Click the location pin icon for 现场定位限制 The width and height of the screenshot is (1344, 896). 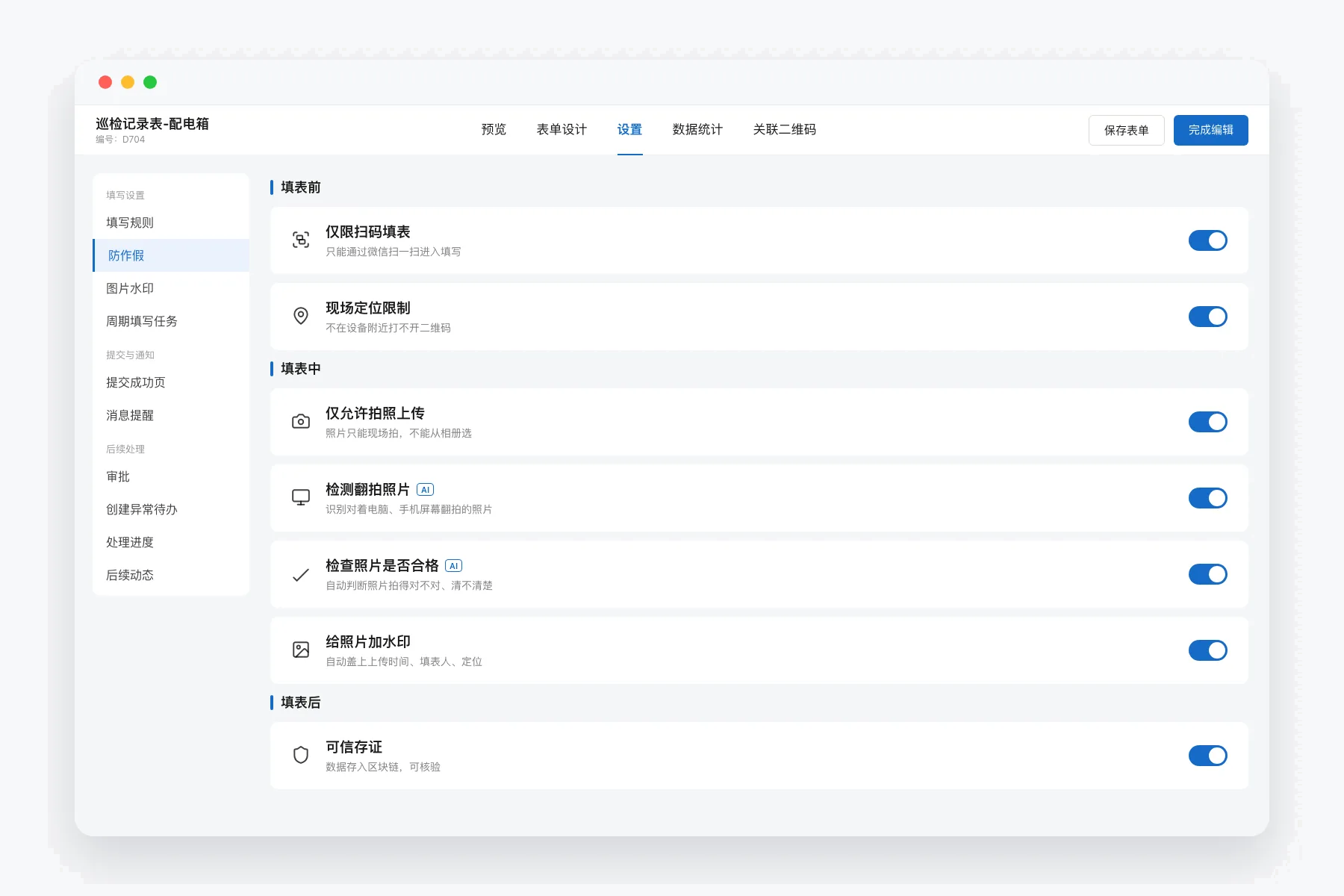[x=301, y=317]
